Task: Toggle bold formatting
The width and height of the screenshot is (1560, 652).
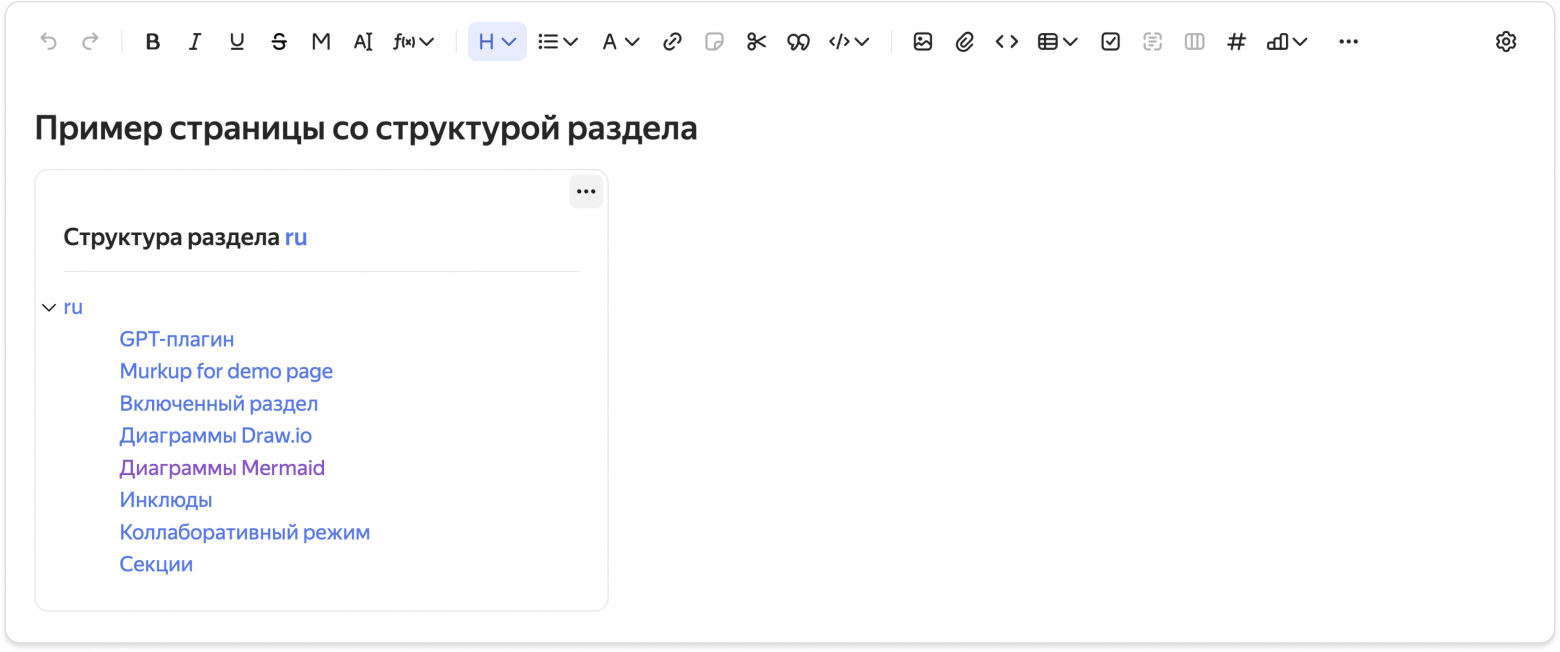Action: 153,41
